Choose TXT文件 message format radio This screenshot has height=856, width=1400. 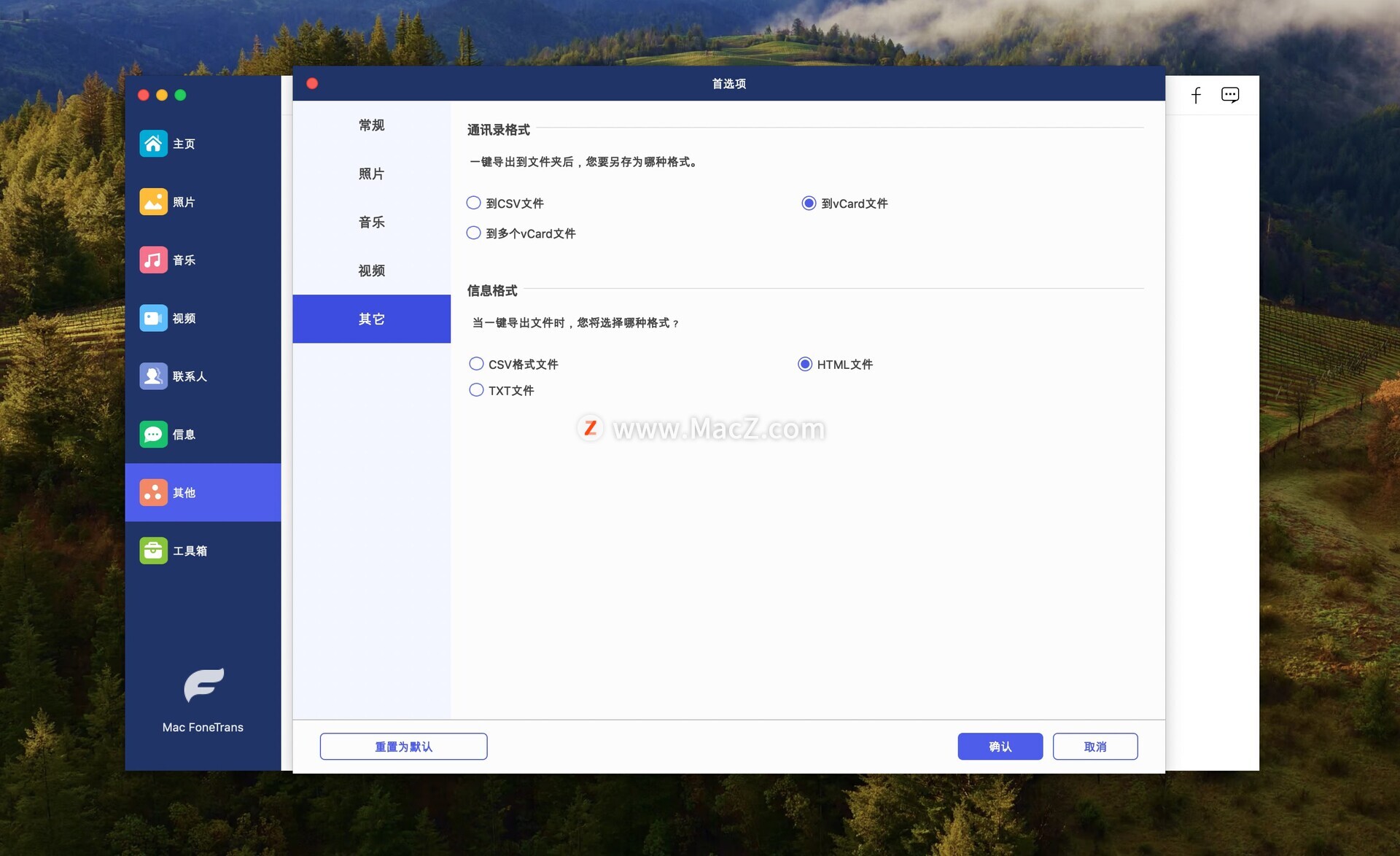pos(476,389)
